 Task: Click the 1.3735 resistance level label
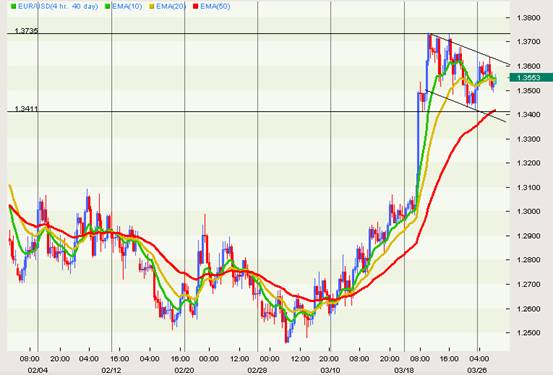[x=26, y=31]
